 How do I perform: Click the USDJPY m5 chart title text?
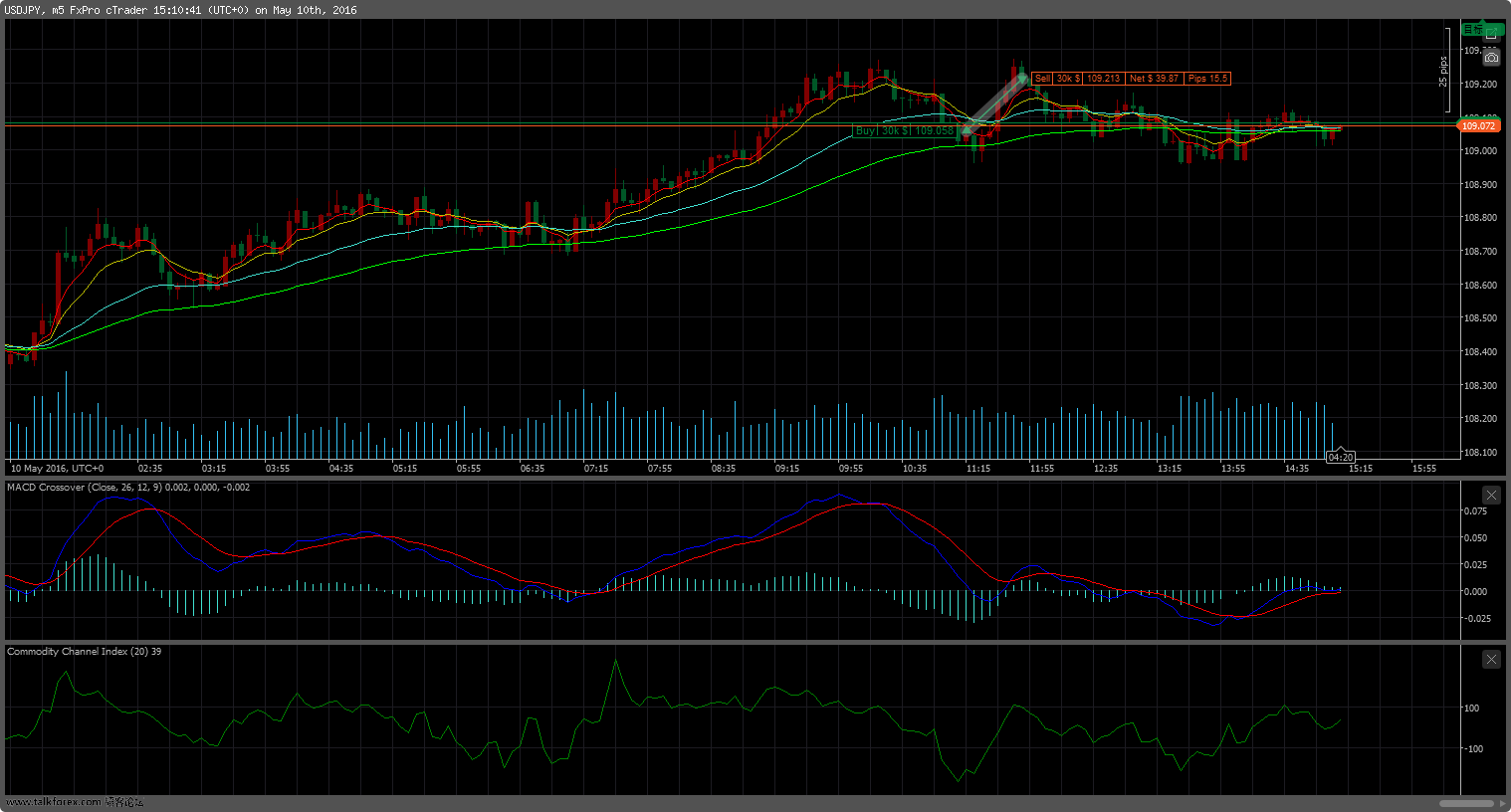point(179,10)
